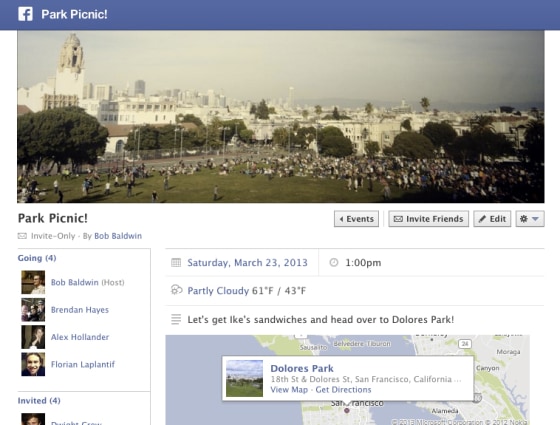Image resolution: width=560 pixels, height=425 pixels.
Task: Click the Invite-Only privacy label
Action: coord(53,236)
